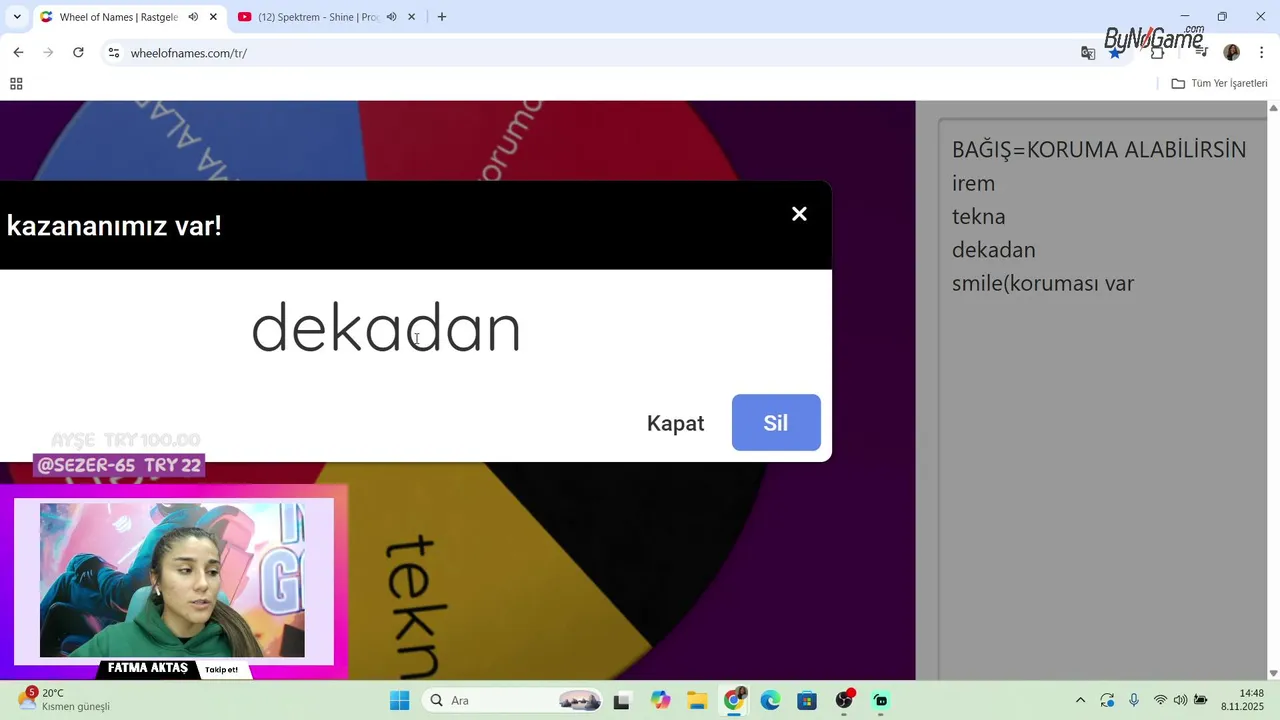Click the Chrome icon in the taskbar

pos(734,700)
